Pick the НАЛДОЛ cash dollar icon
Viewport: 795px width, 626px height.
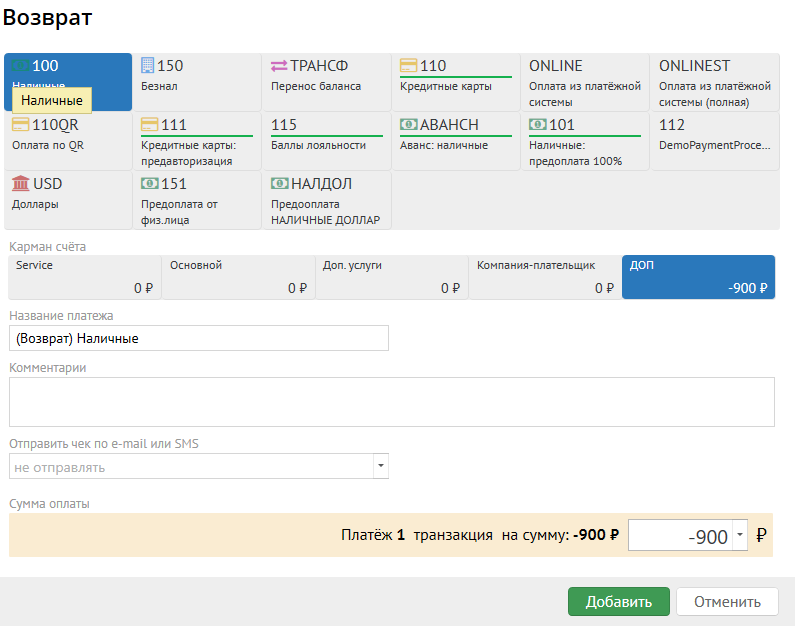pyautogui.click(x=279, y=184)
